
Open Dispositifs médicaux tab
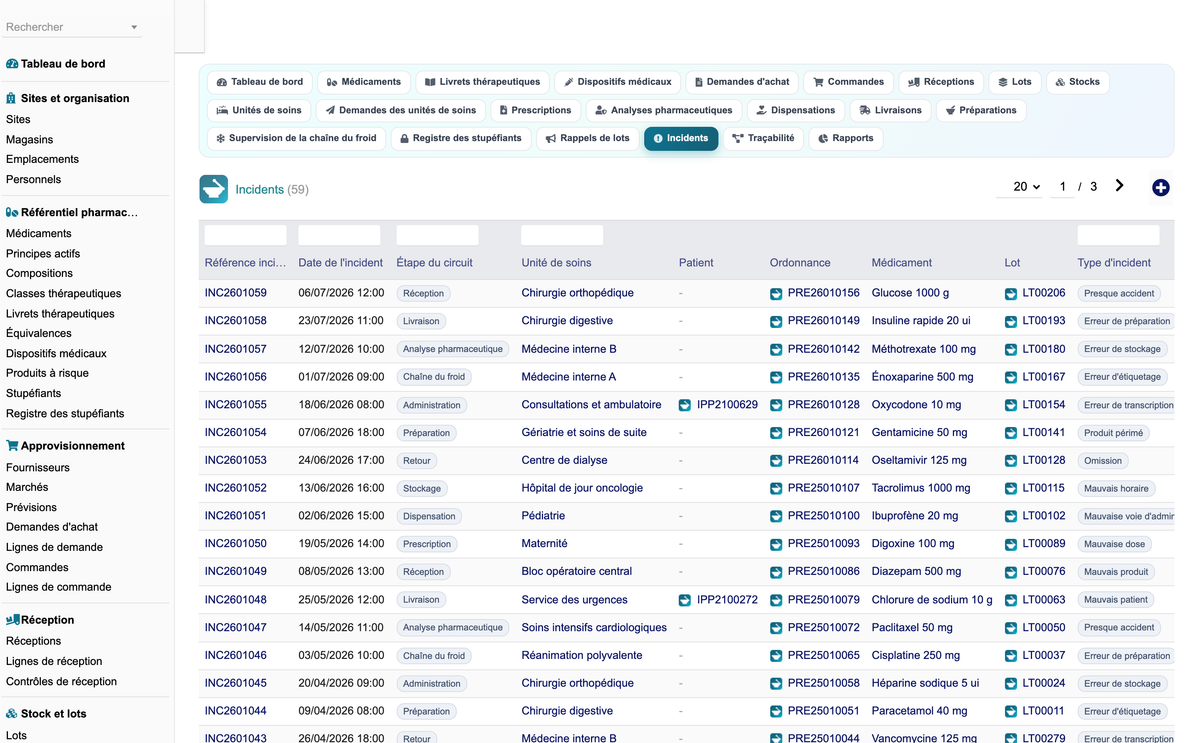(618, 82)
